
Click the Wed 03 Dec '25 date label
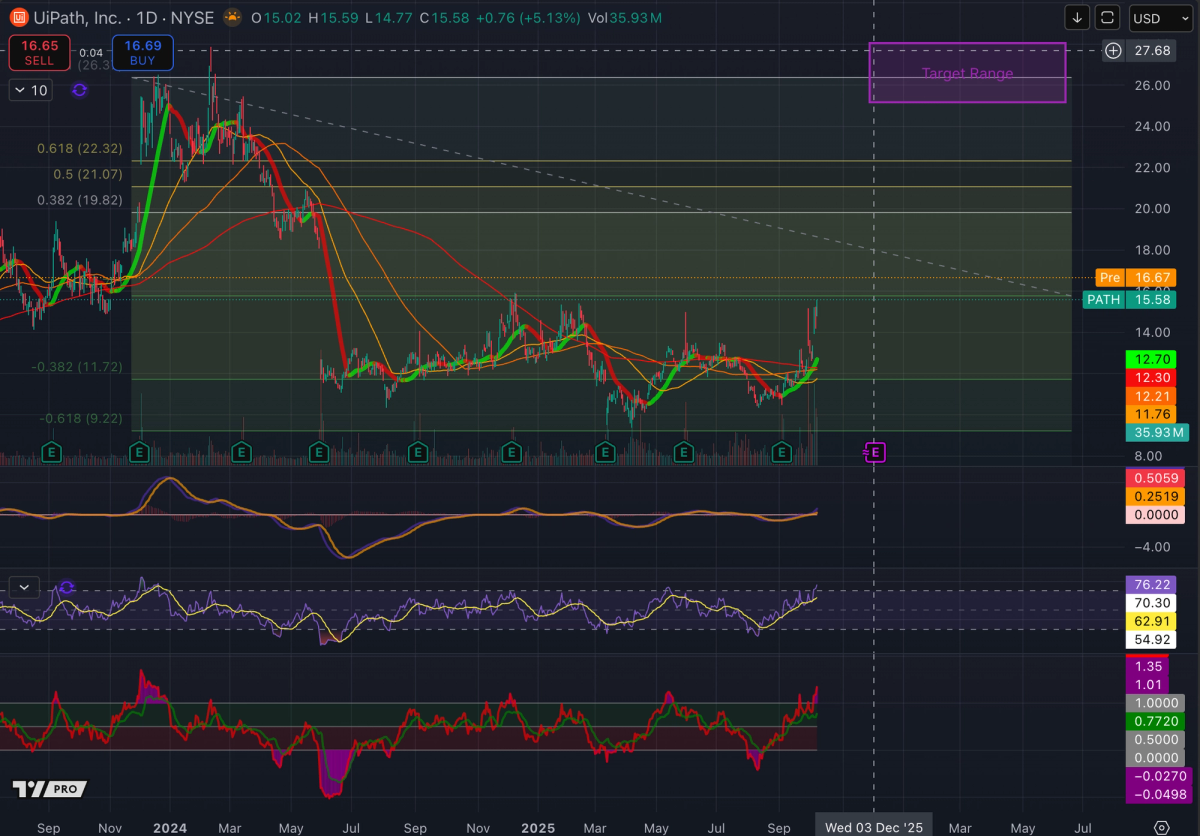point(874,827)
